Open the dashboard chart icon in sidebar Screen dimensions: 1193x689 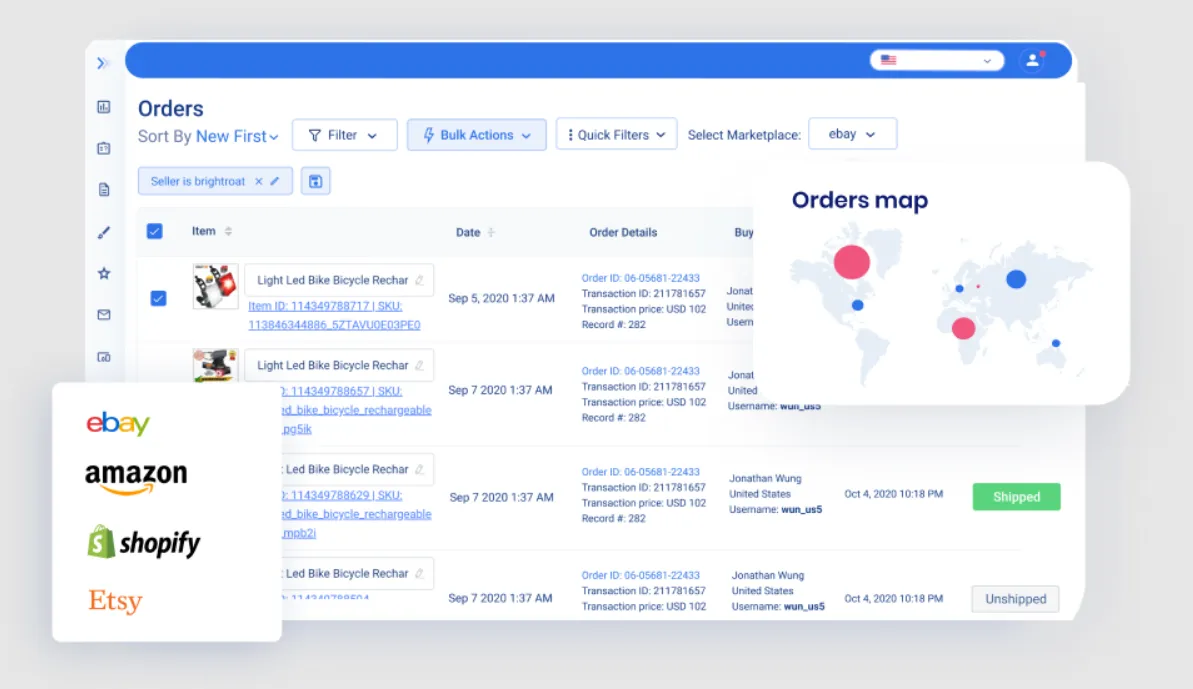click(104, 107)
